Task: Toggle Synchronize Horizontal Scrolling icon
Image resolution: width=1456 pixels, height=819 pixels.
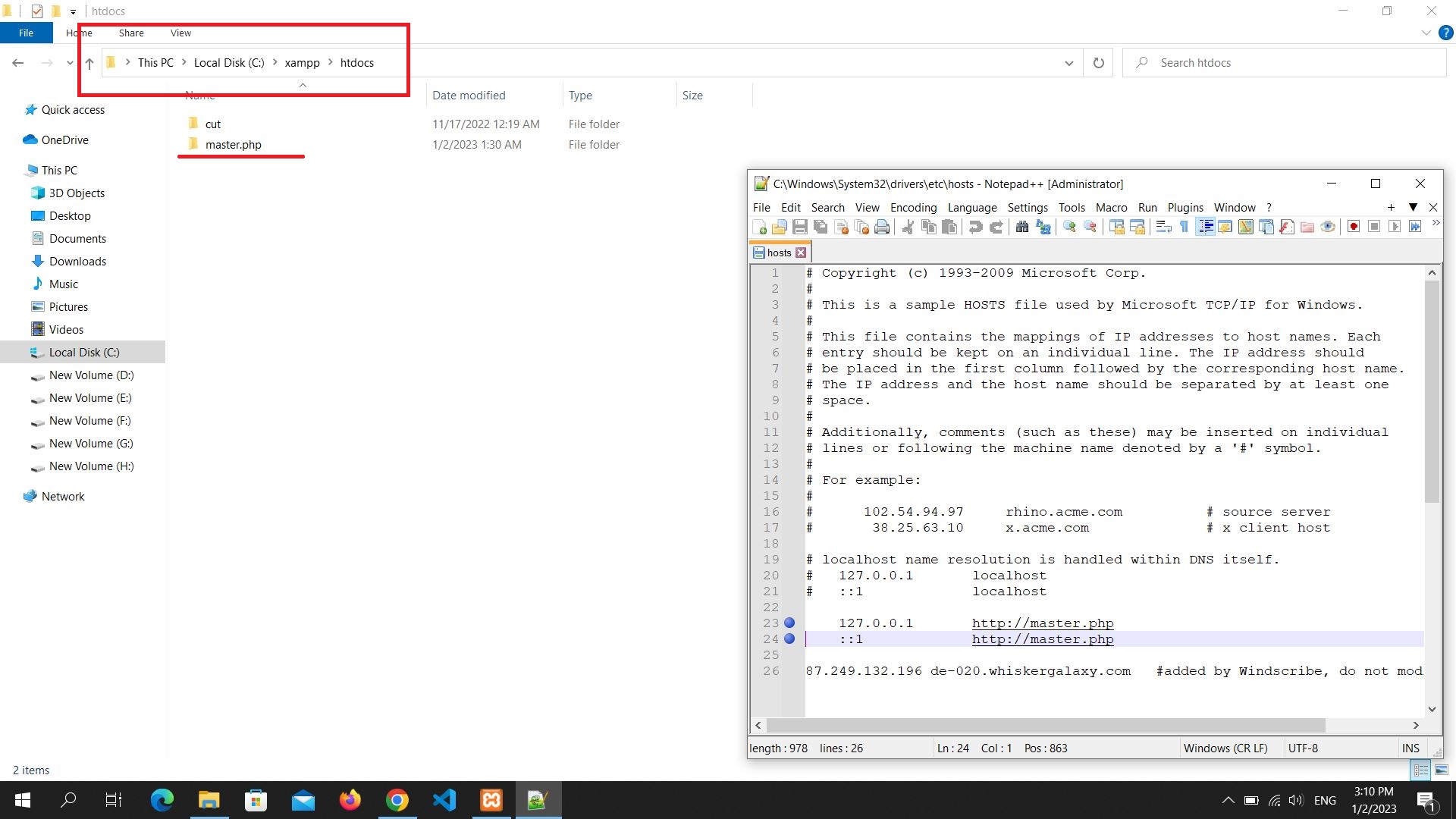Action: click(x=1137, y=227)
